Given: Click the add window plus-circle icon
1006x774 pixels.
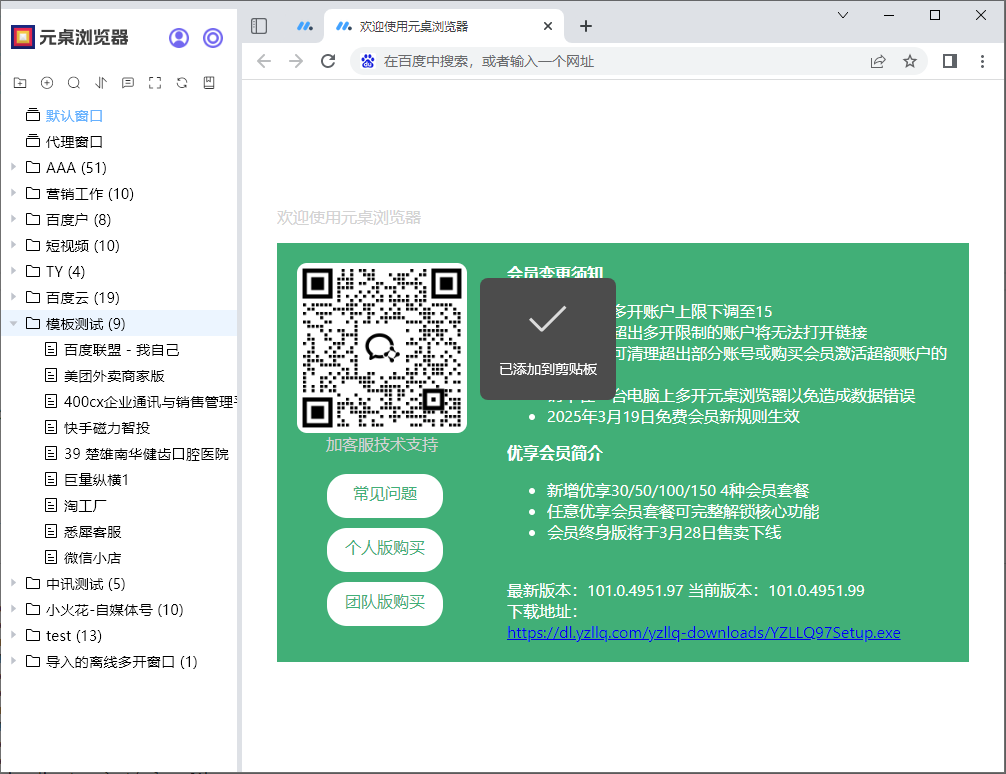Looking at the screenshot, I should [x=47, y=83].
